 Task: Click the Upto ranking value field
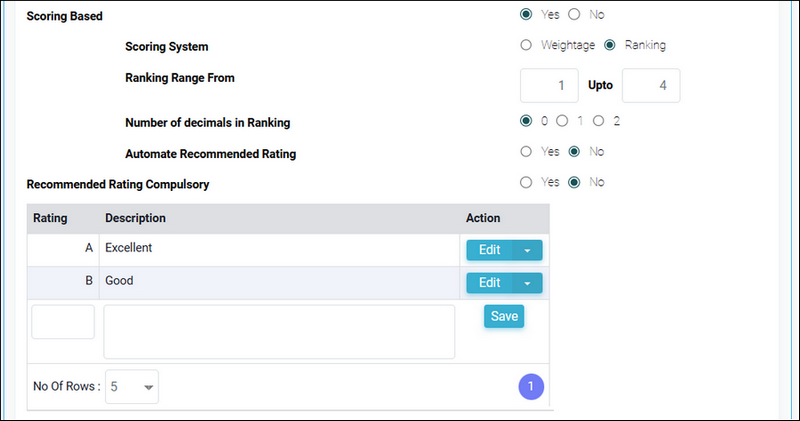[x=651, y=86]
